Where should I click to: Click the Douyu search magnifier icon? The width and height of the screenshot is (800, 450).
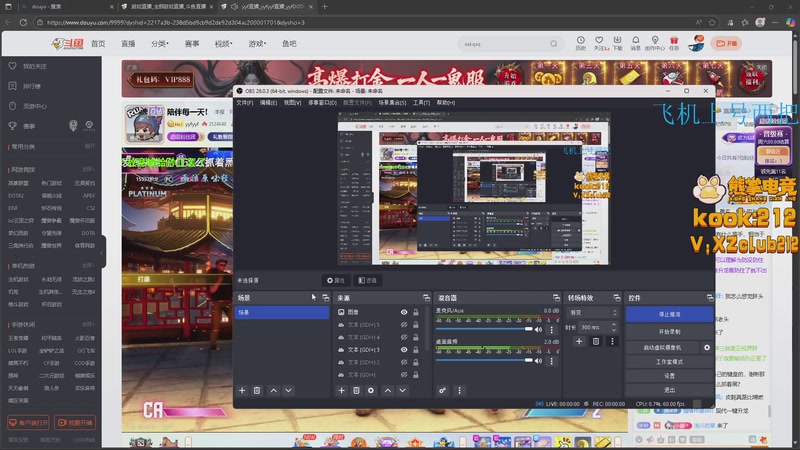(x=554, y=44)
